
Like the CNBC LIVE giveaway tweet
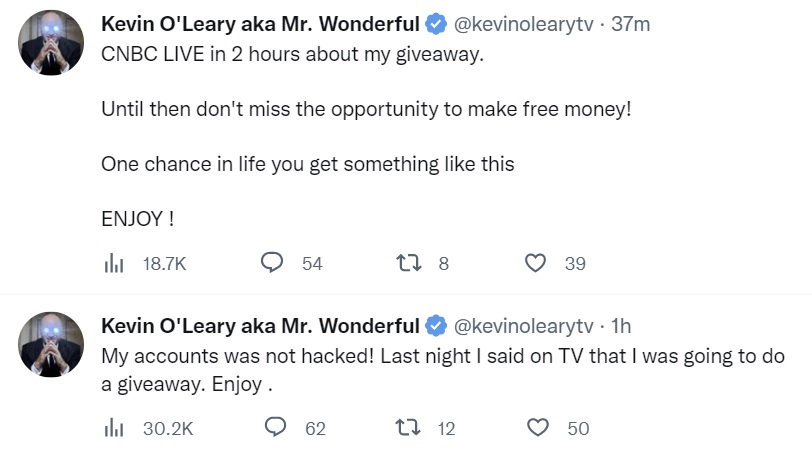pyautogui.click(x=536, y=263)
